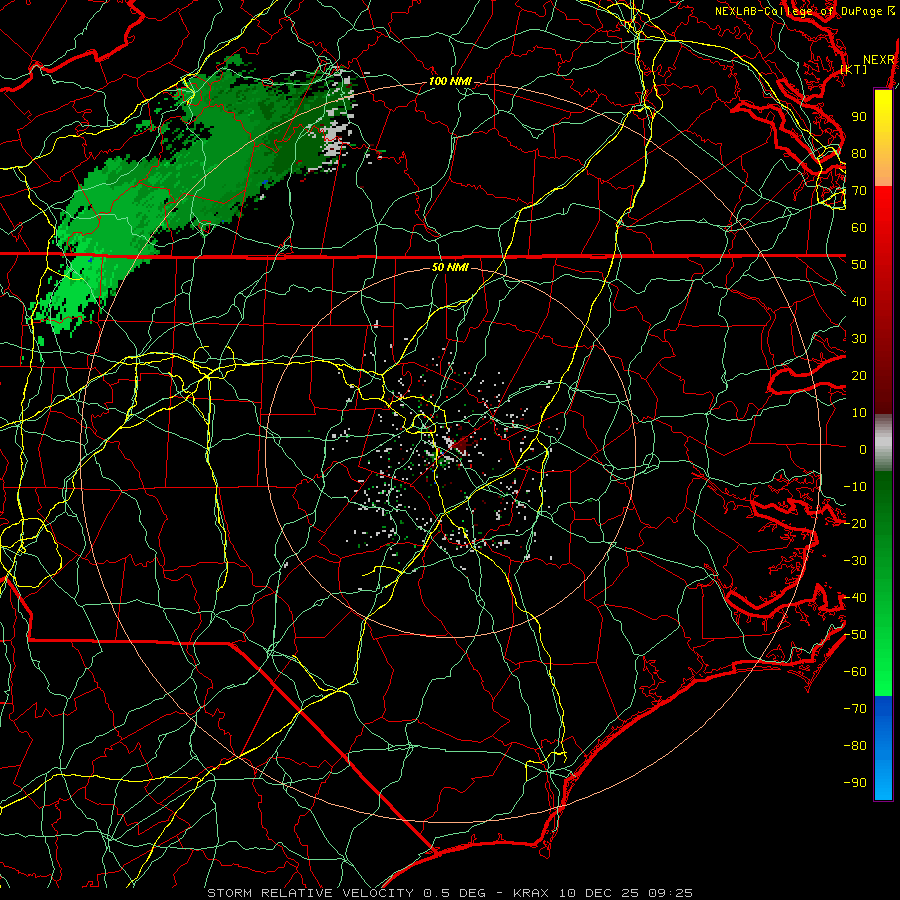The height and width of the screenshot is (900, 900).
Task: Click the 30 value on the velocity scale
Action: point(859,339)
